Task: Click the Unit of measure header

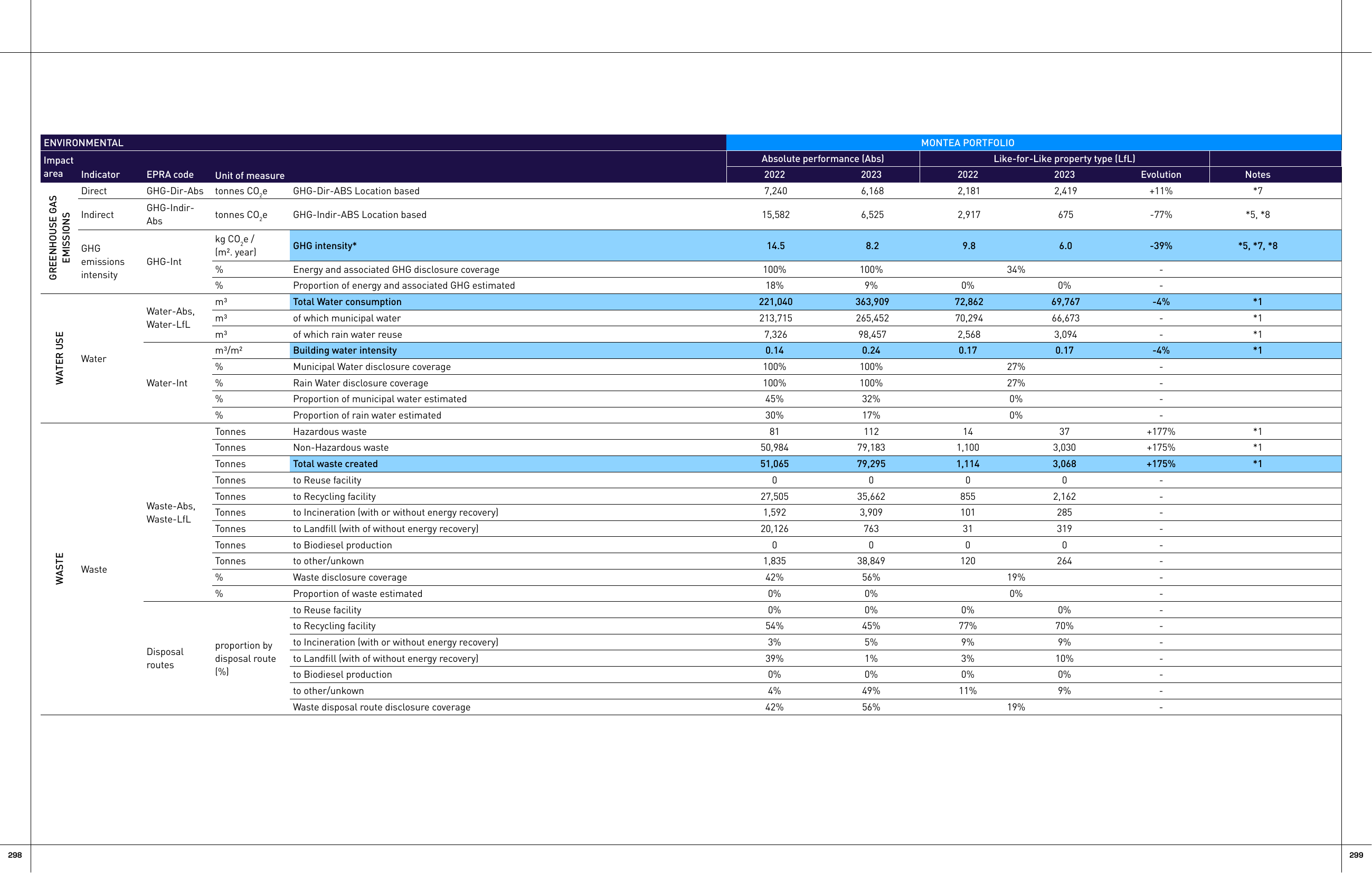Action: point(250,176)
